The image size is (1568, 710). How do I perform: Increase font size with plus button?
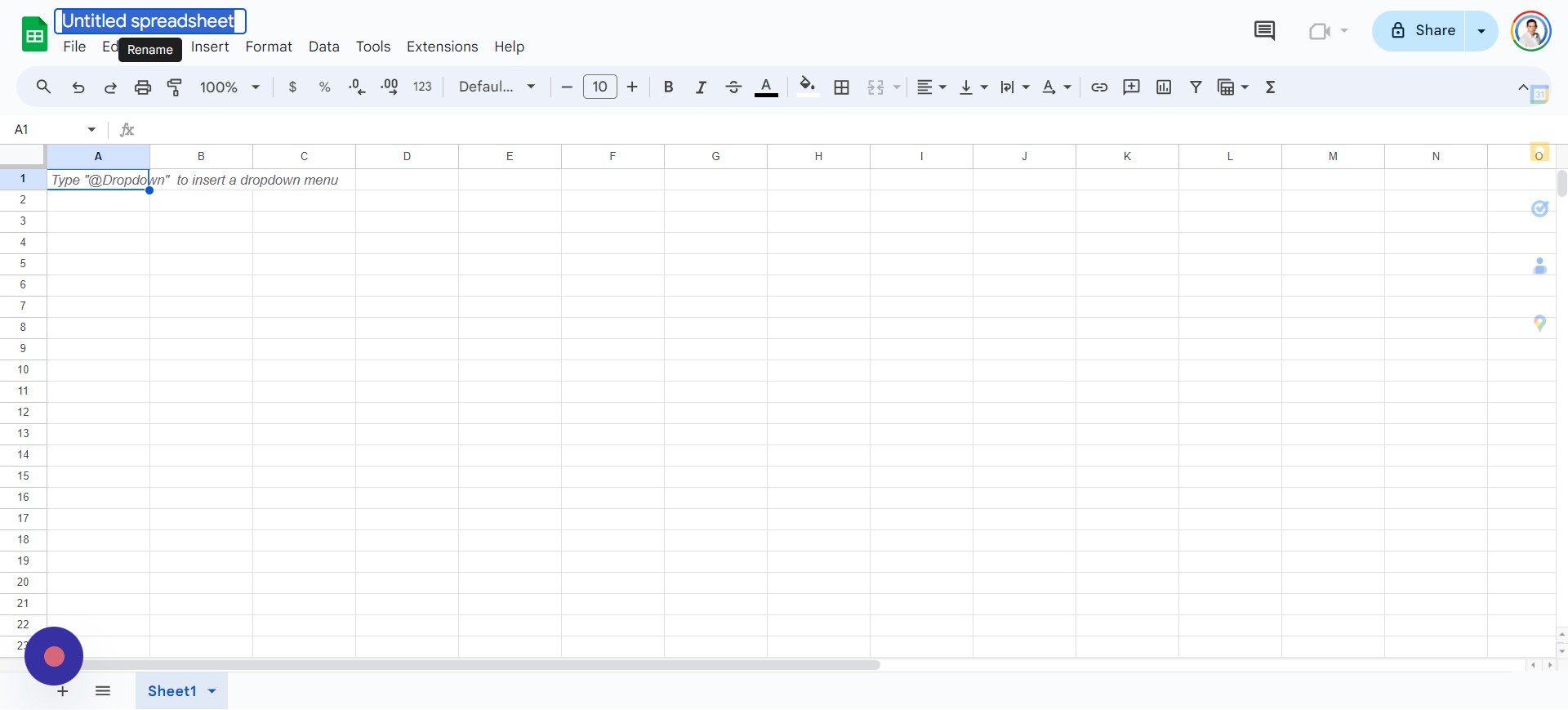point(632,87)
